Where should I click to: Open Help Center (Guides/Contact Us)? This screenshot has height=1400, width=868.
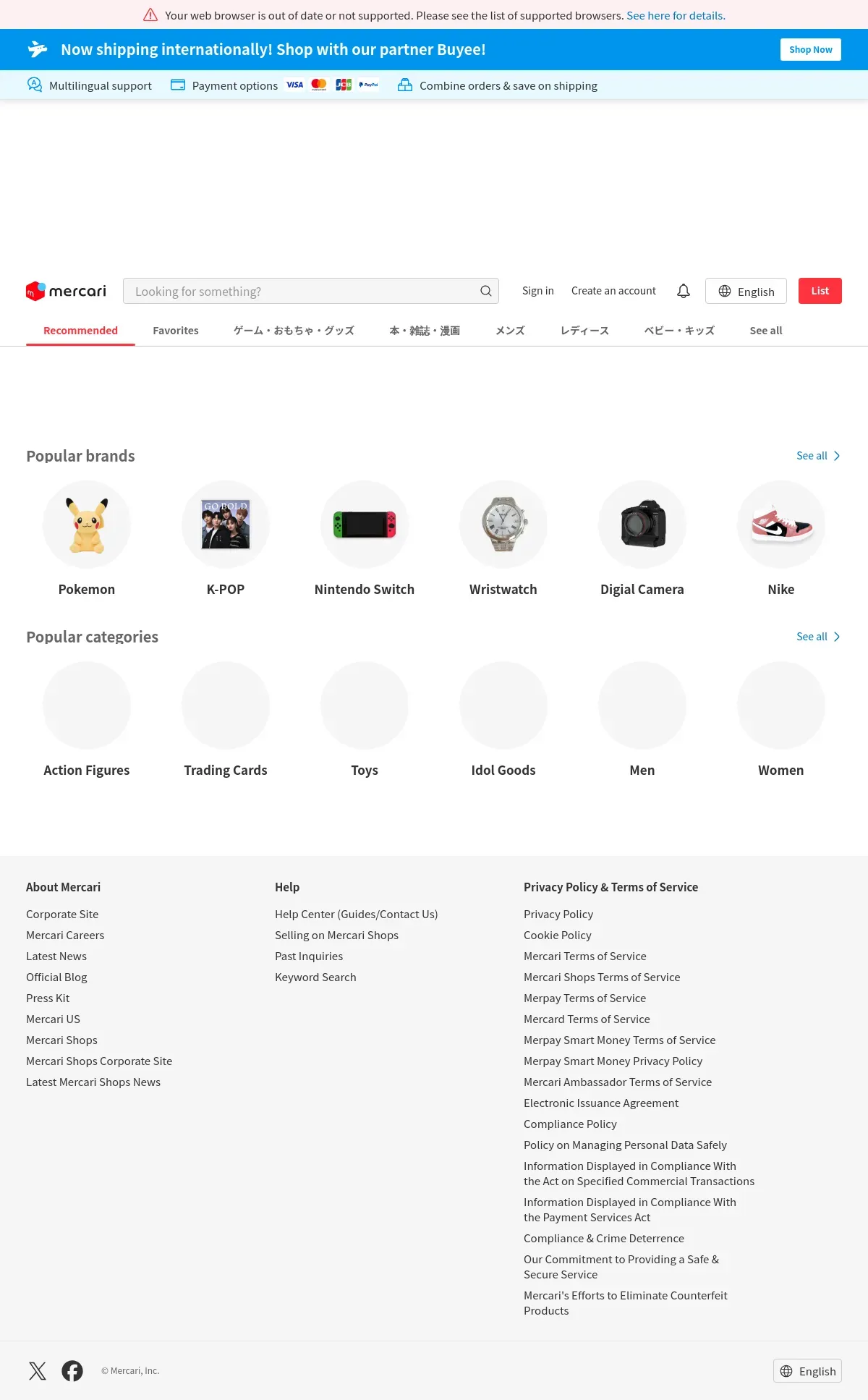coord(356,915)
